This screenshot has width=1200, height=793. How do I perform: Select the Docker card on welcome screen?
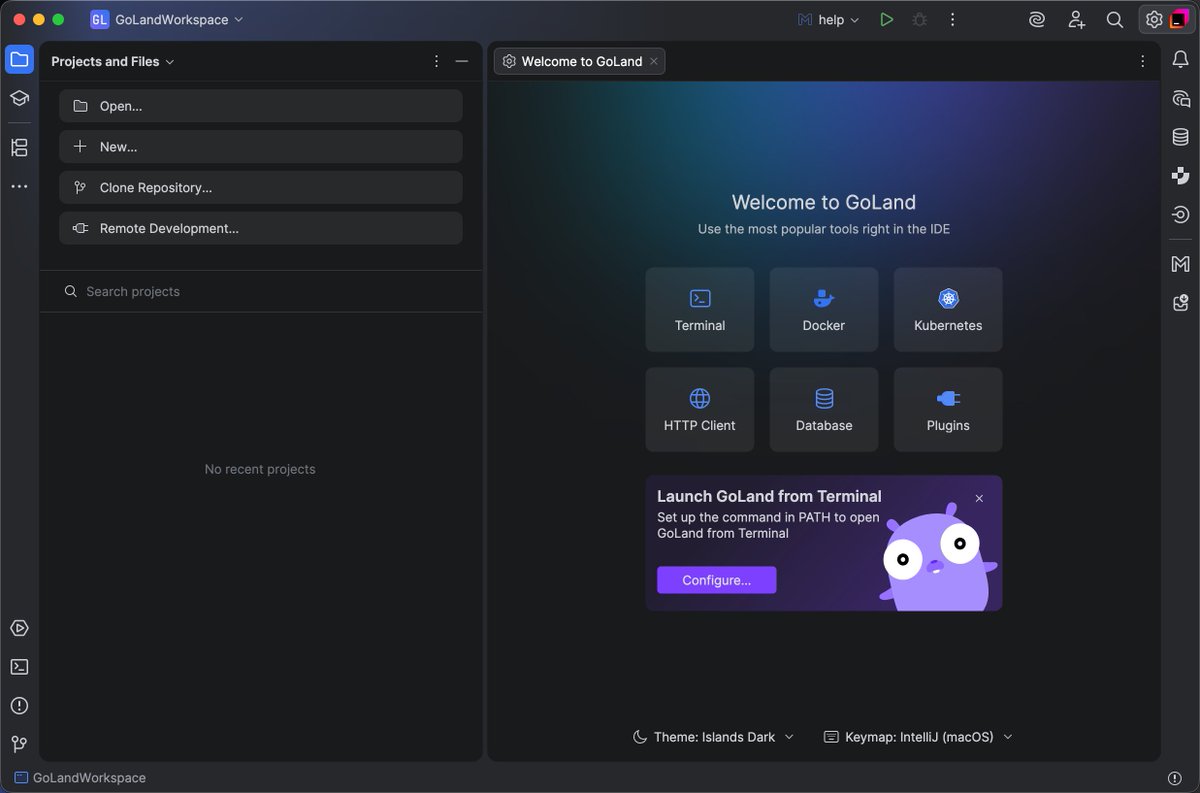pos(823,309)
